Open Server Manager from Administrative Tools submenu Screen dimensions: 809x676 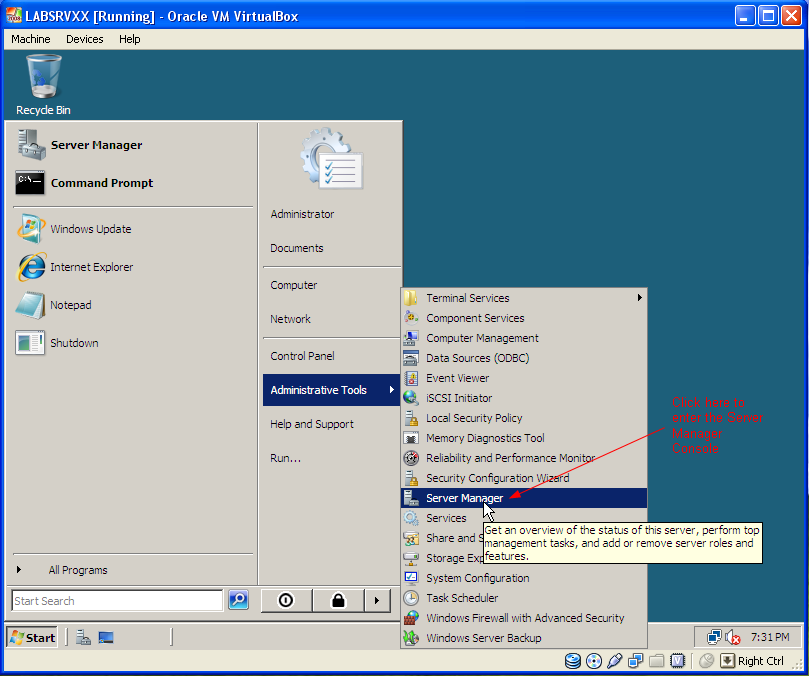click(x=524, y=498)
